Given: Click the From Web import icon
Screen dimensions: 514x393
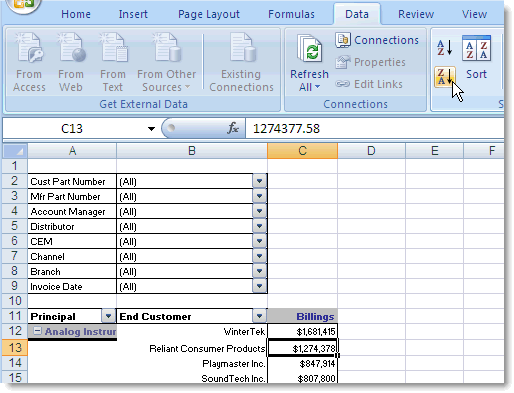Looking at the screenshot, I should (71, 62).
